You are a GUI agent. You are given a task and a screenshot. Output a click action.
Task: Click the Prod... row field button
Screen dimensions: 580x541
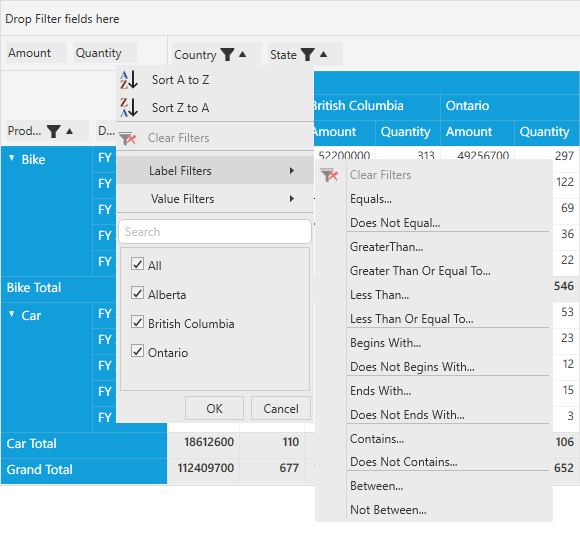point(47,131)
